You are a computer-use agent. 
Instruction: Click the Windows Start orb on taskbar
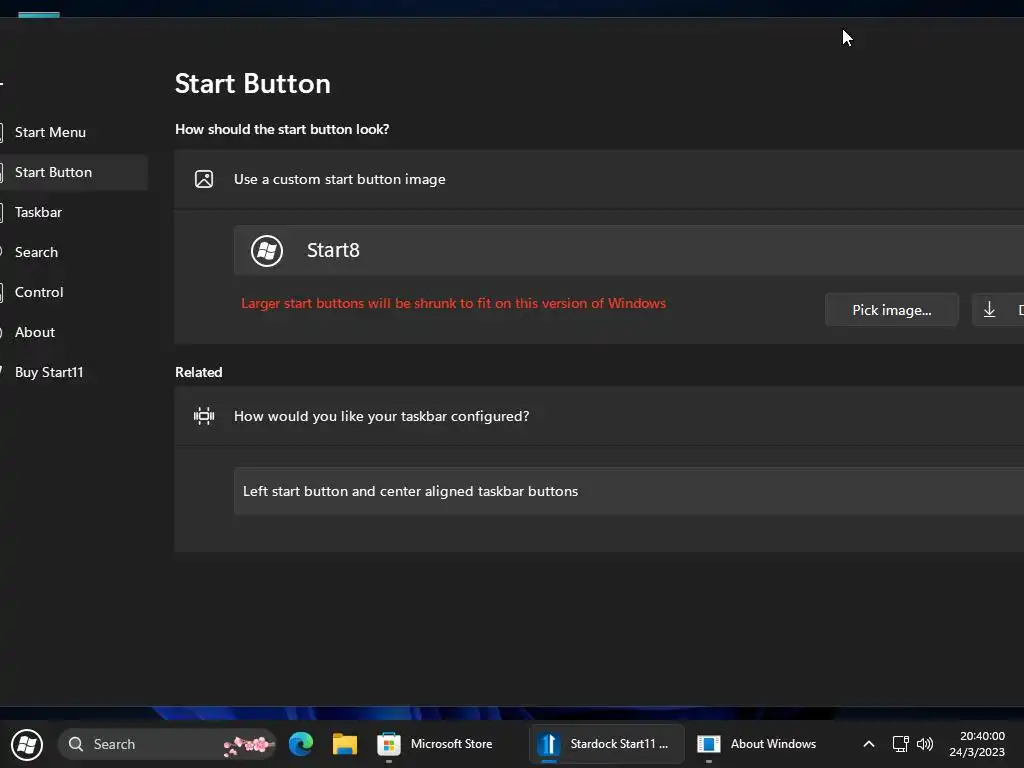point(27,744)
